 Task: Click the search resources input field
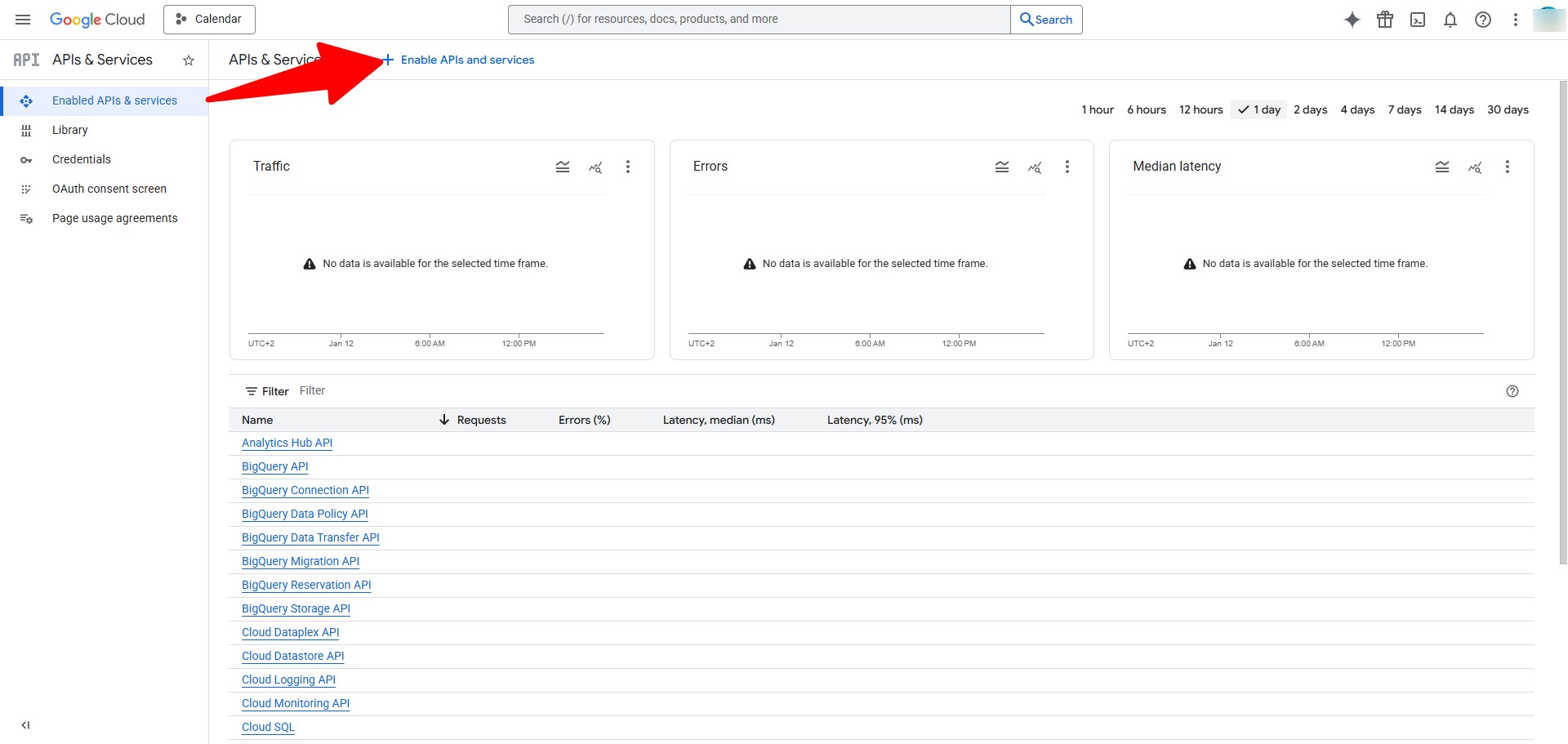pos(759,20)
